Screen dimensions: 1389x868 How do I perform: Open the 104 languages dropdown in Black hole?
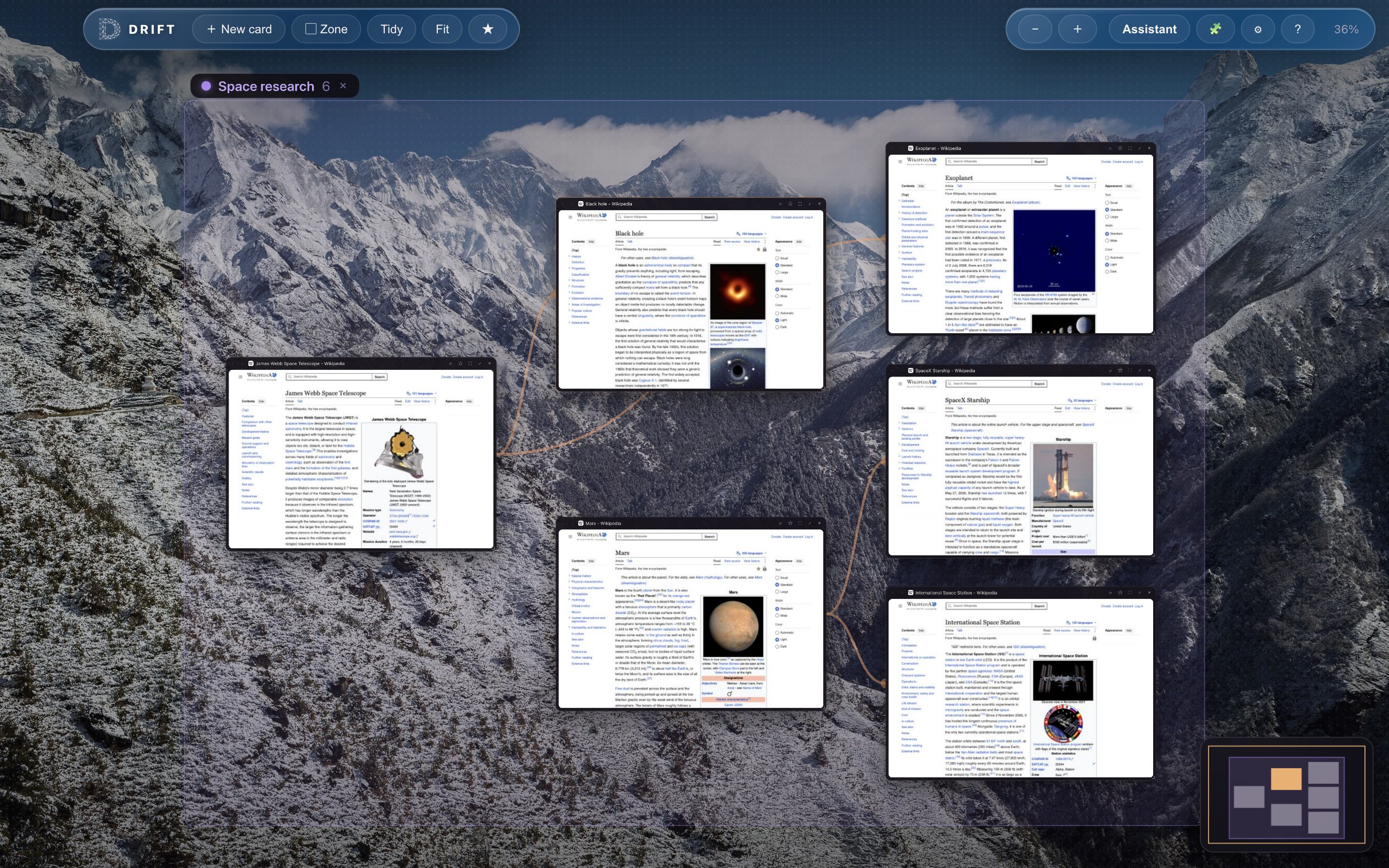point(751,234)
